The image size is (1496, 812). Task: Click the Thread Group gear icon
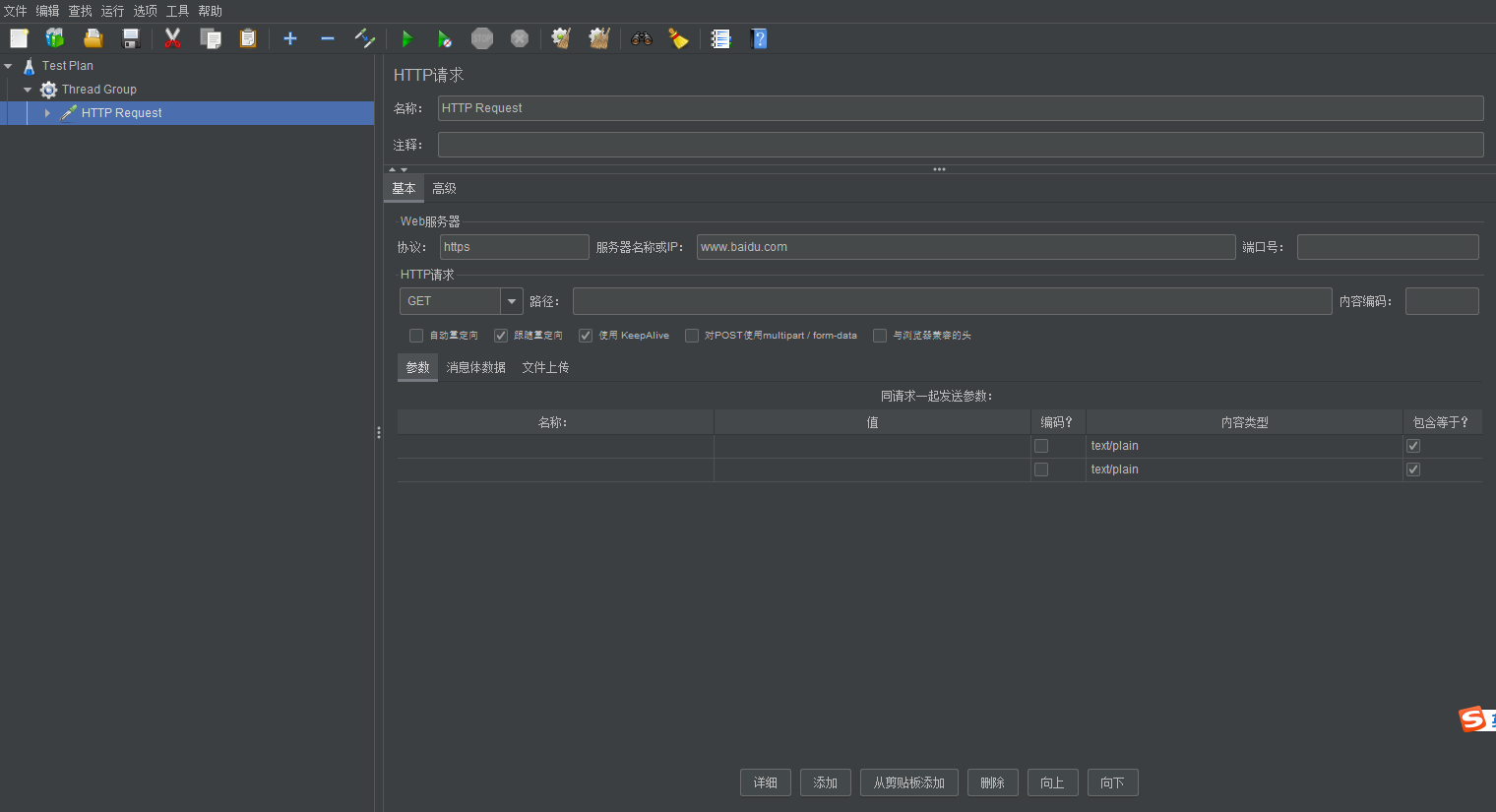tap(48, 90)
